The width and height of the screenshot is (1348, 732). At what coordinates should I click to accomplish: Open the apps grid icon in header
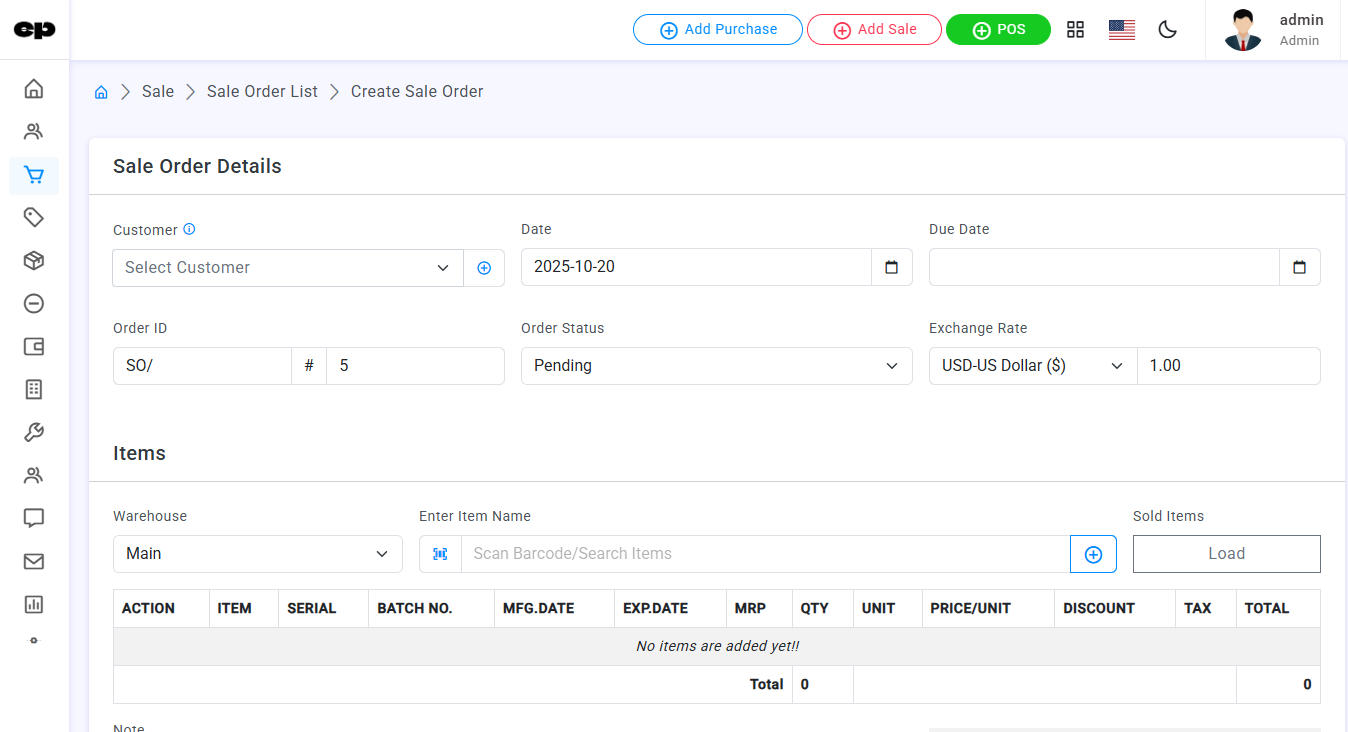point(1075,30)
